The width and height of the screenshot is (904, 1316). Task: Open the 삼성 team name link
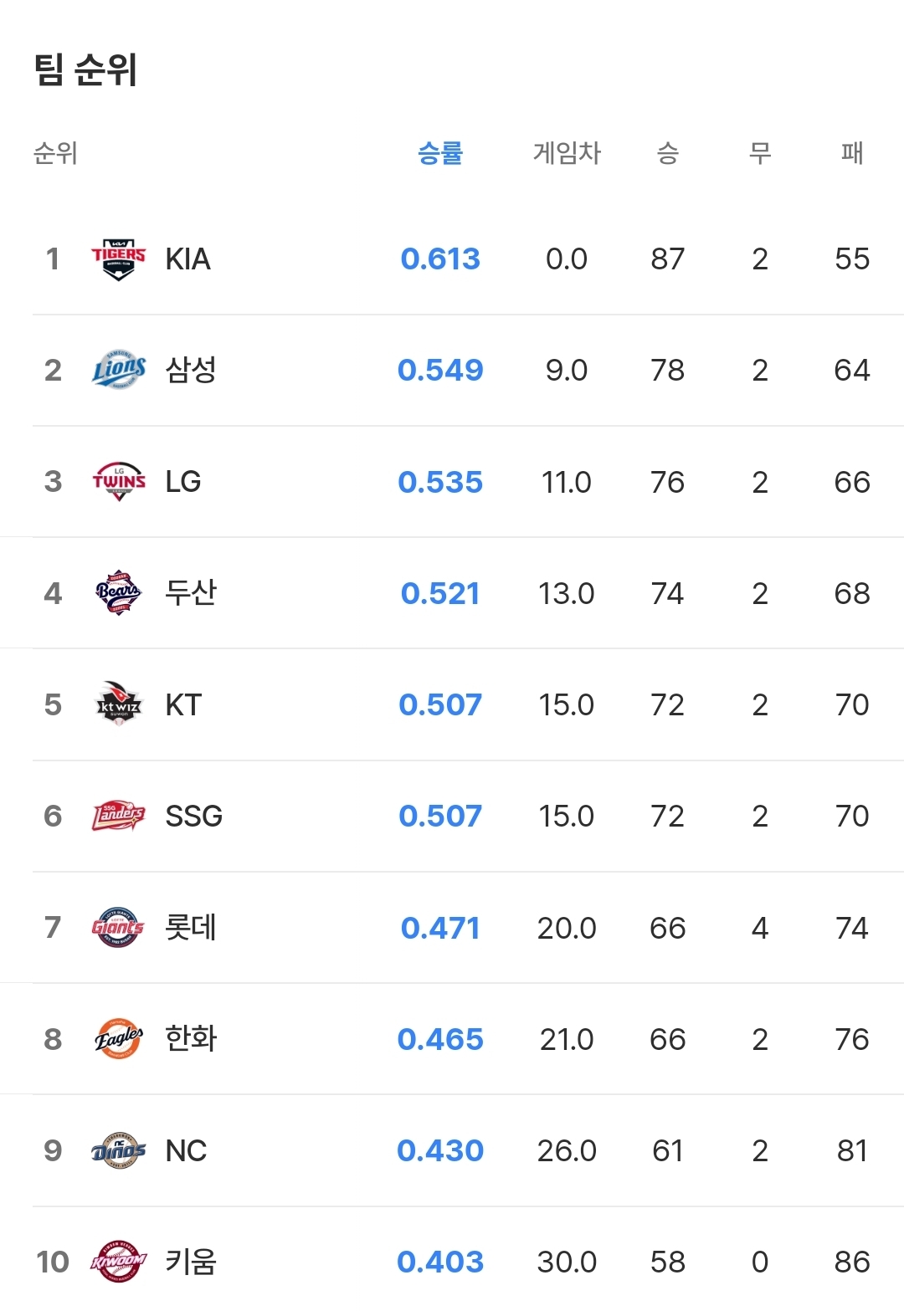191,370
